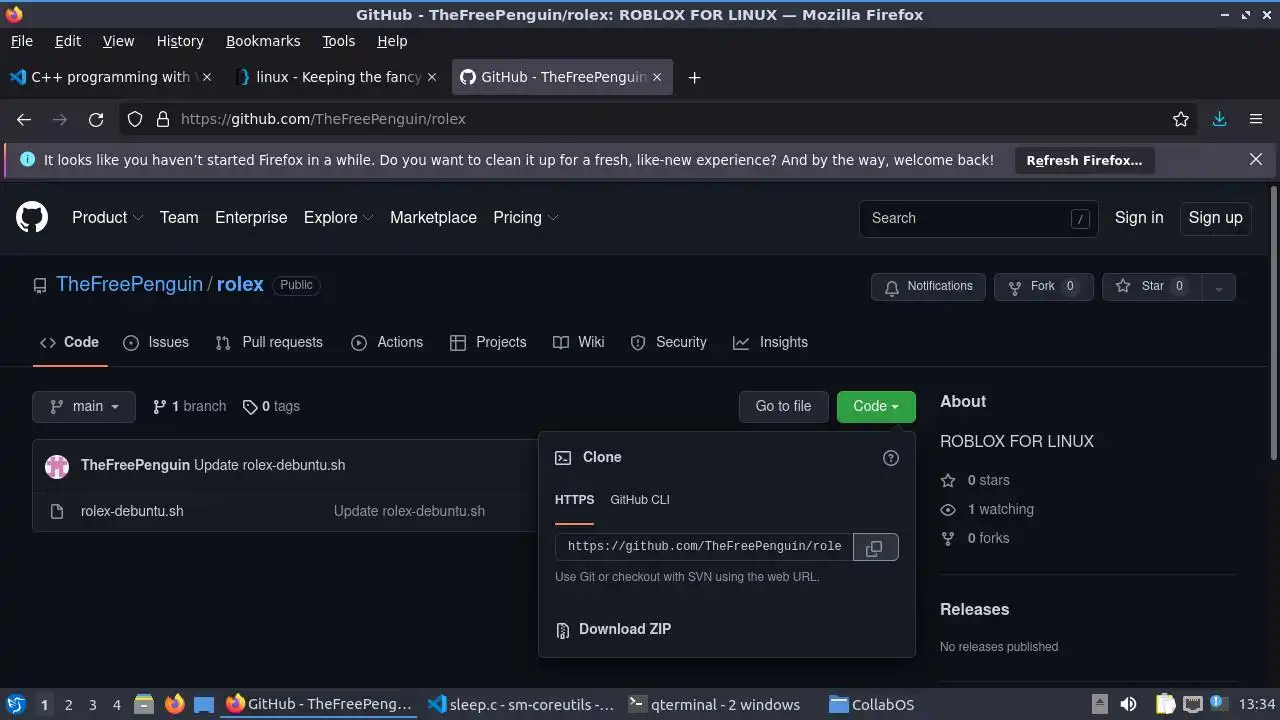The width and height of the screenshot is (1280, 720).
Task: Open the Insights tab
Action: 770,342
